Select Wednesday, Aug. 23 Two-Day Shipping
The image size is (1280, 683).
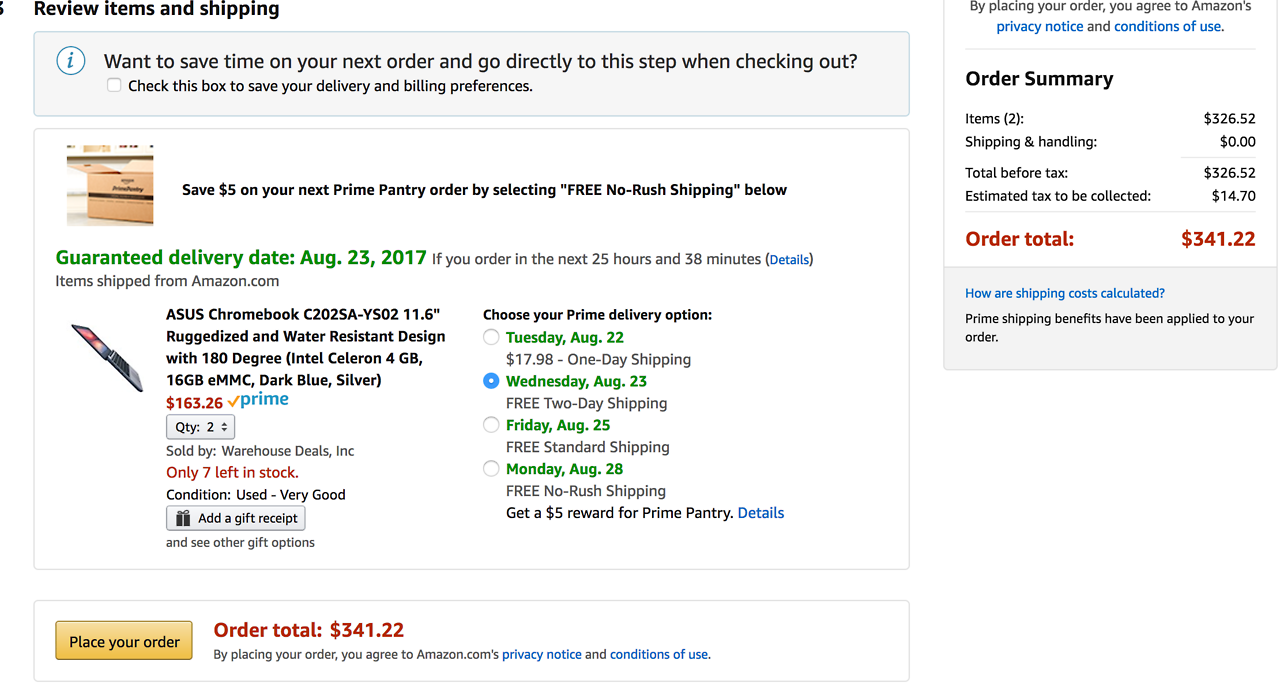point(491,381)
